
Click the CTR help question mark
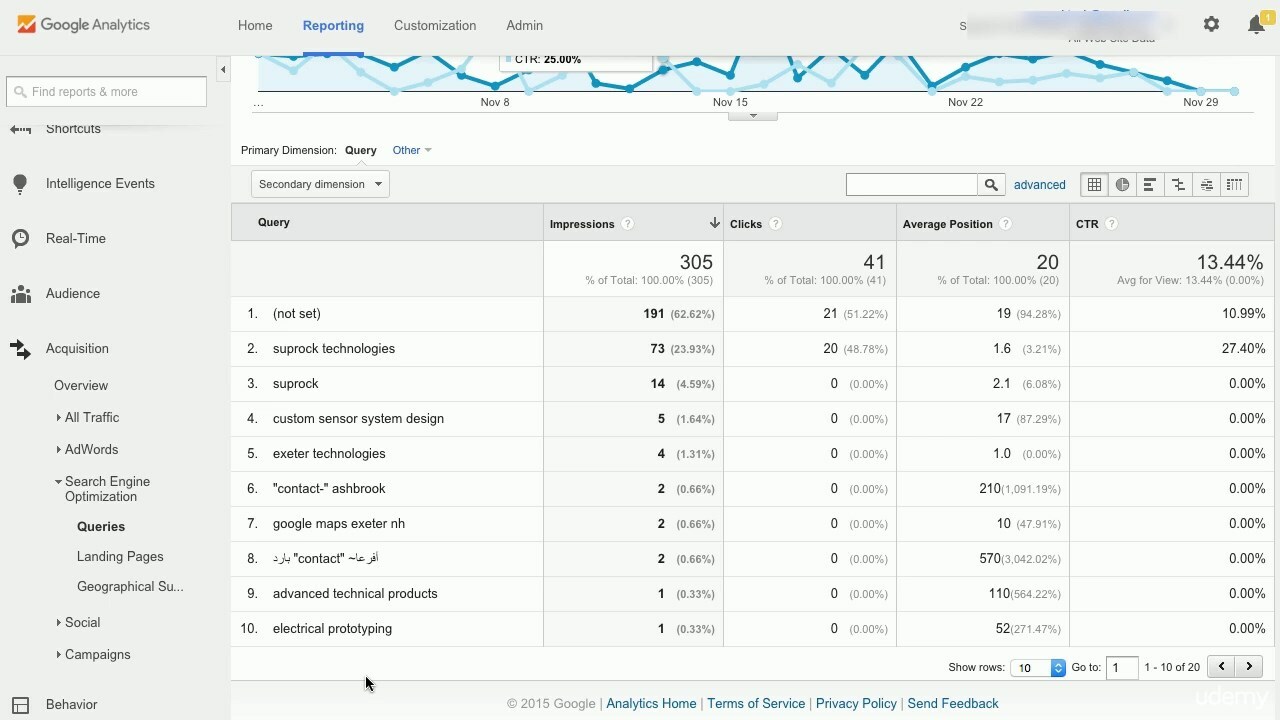pos(1111,224)
